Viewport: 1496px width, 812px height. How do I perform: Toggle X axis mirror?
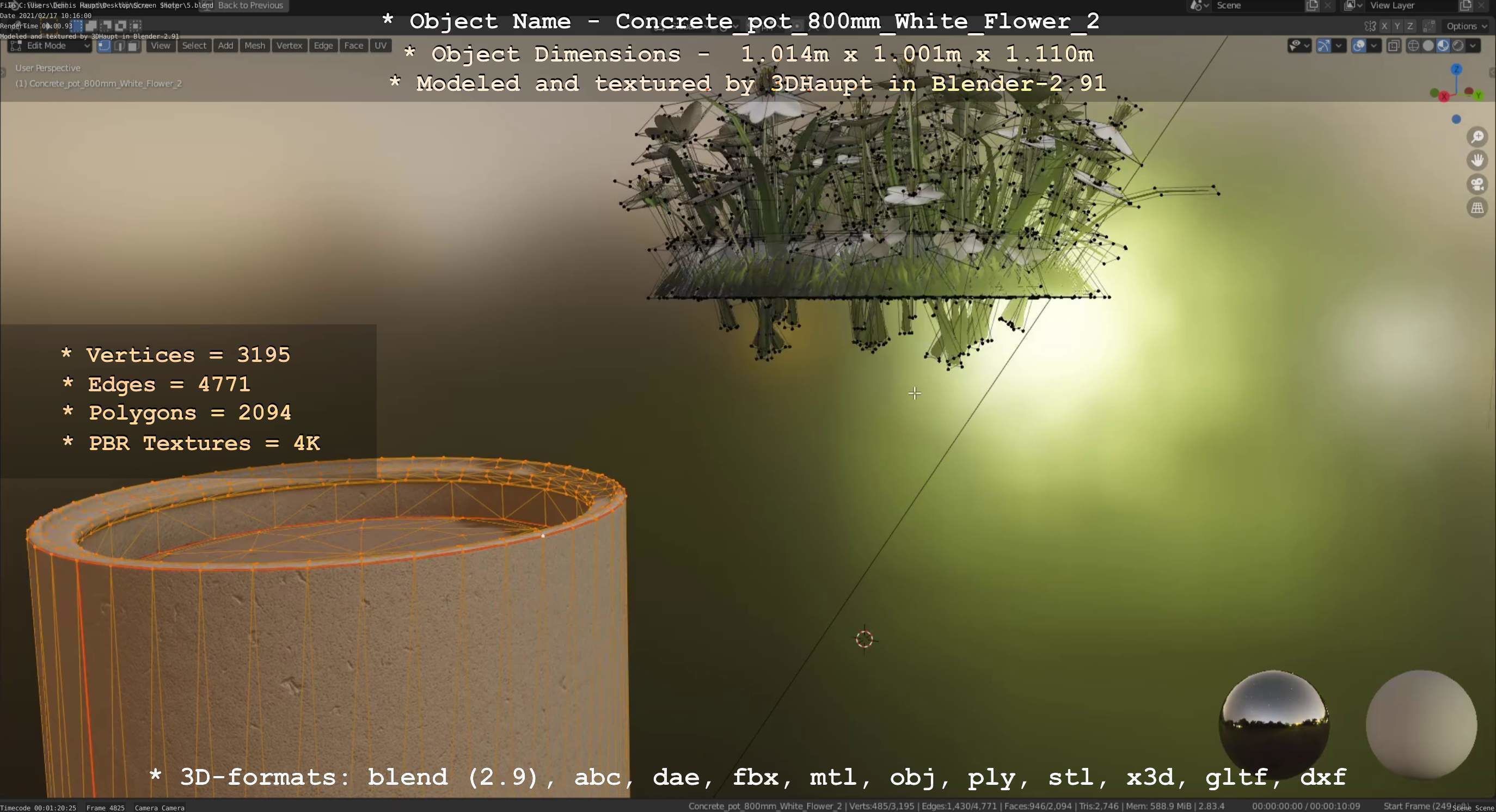pos(1384,26)
